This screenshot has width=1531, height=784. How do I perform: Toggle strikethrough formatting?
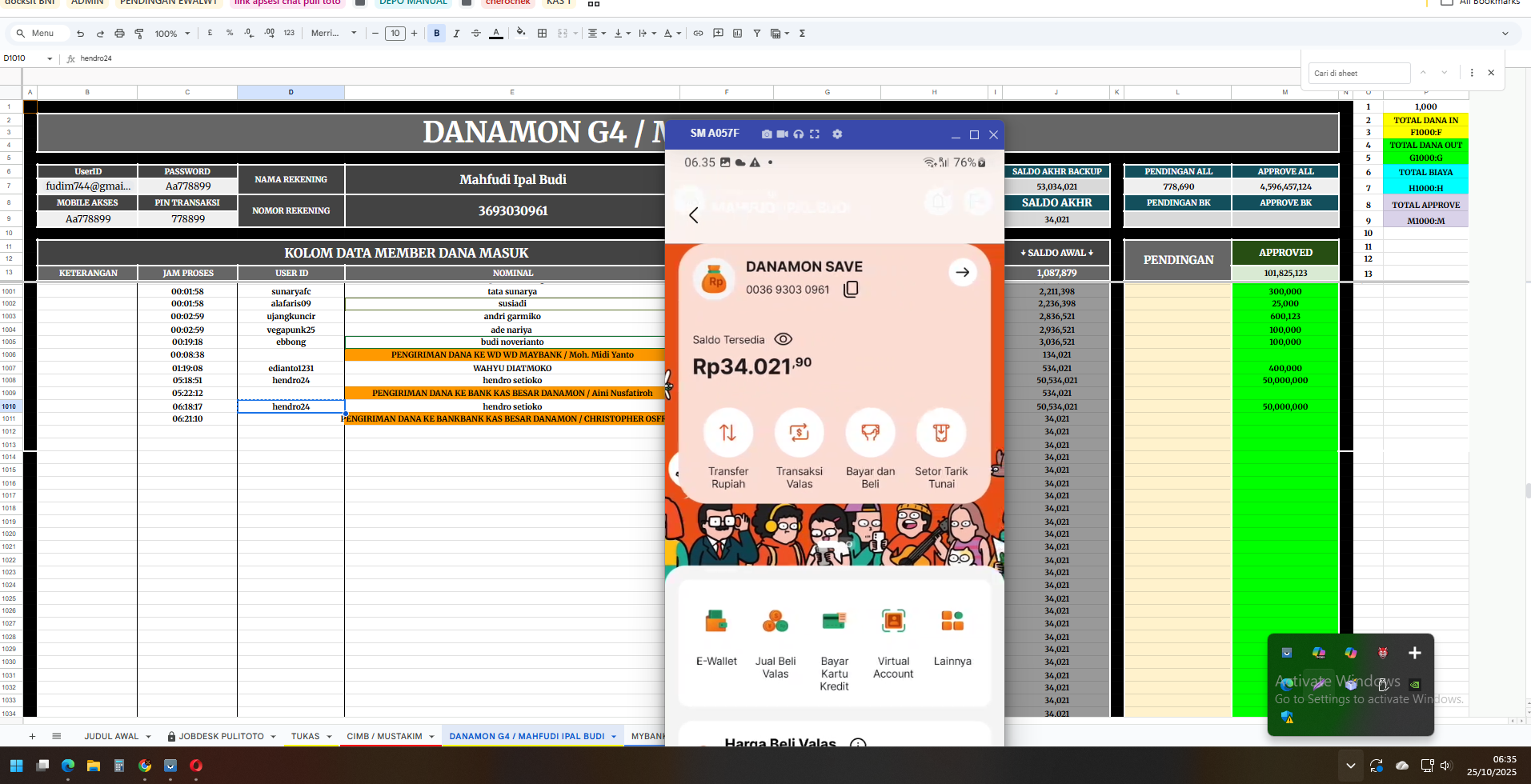click(x=476, y=33)
